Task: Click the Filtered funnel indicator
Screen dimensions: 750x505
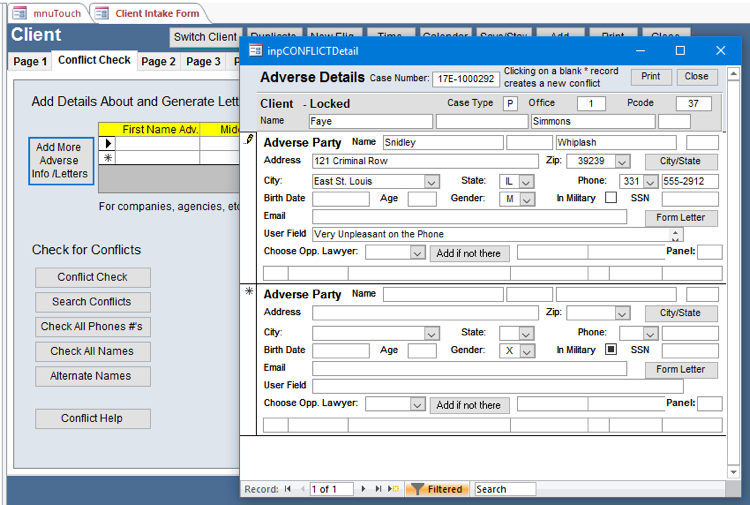Action: tap(436, 489)
